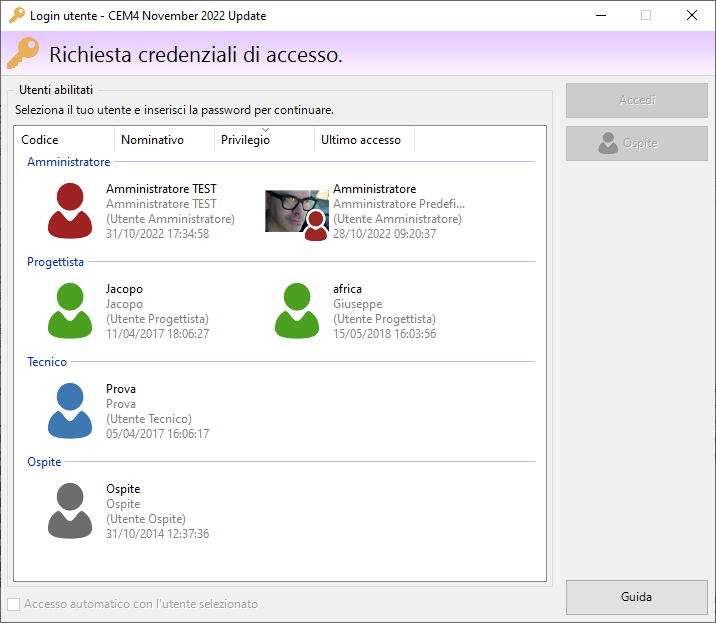Screen dimensions: 716x623
Task: Sort by the Privilegio column header
Action: coord(264,140)
